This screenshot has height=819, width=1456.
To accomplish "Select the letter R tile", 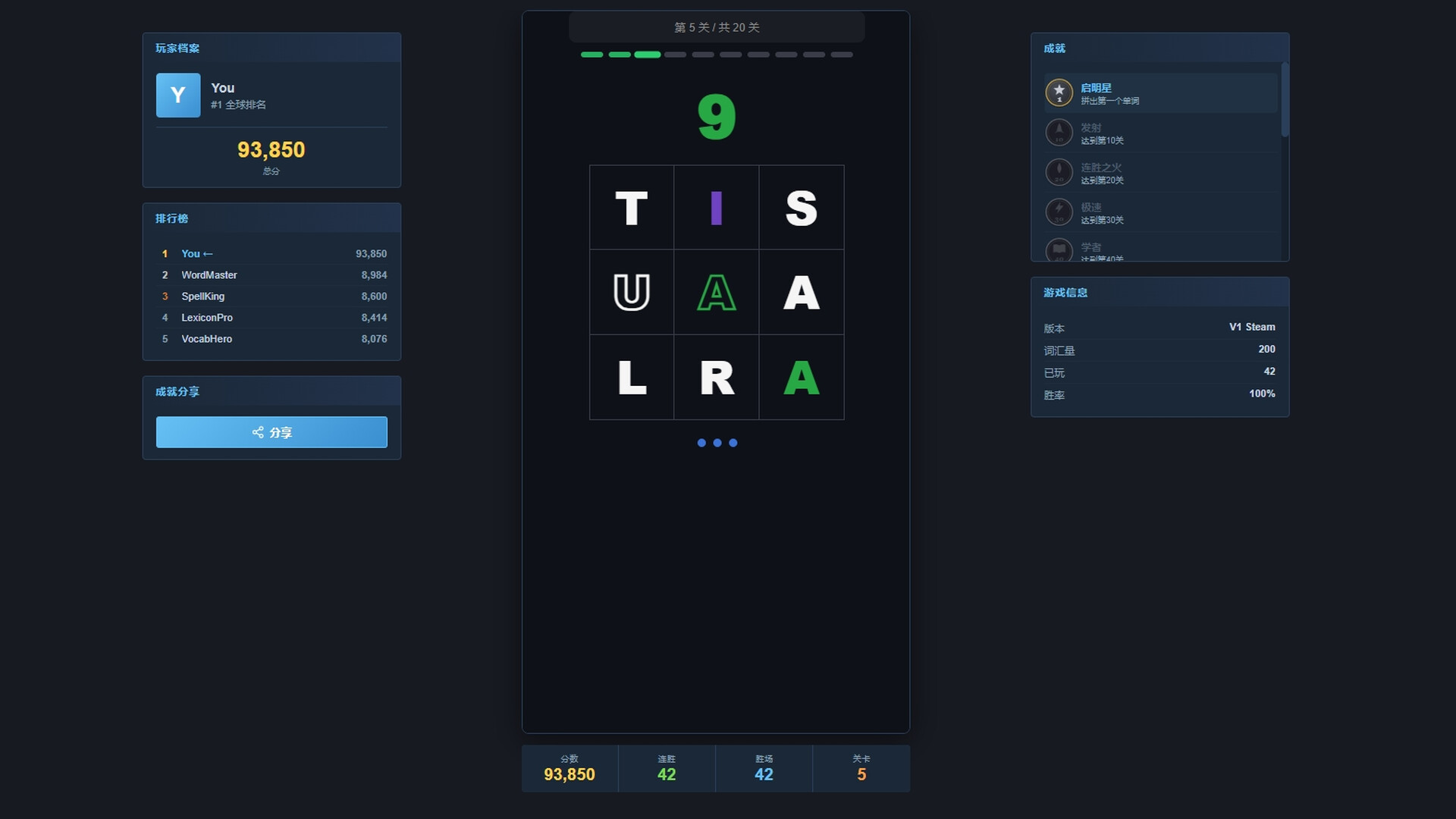I will coord(717,378).
